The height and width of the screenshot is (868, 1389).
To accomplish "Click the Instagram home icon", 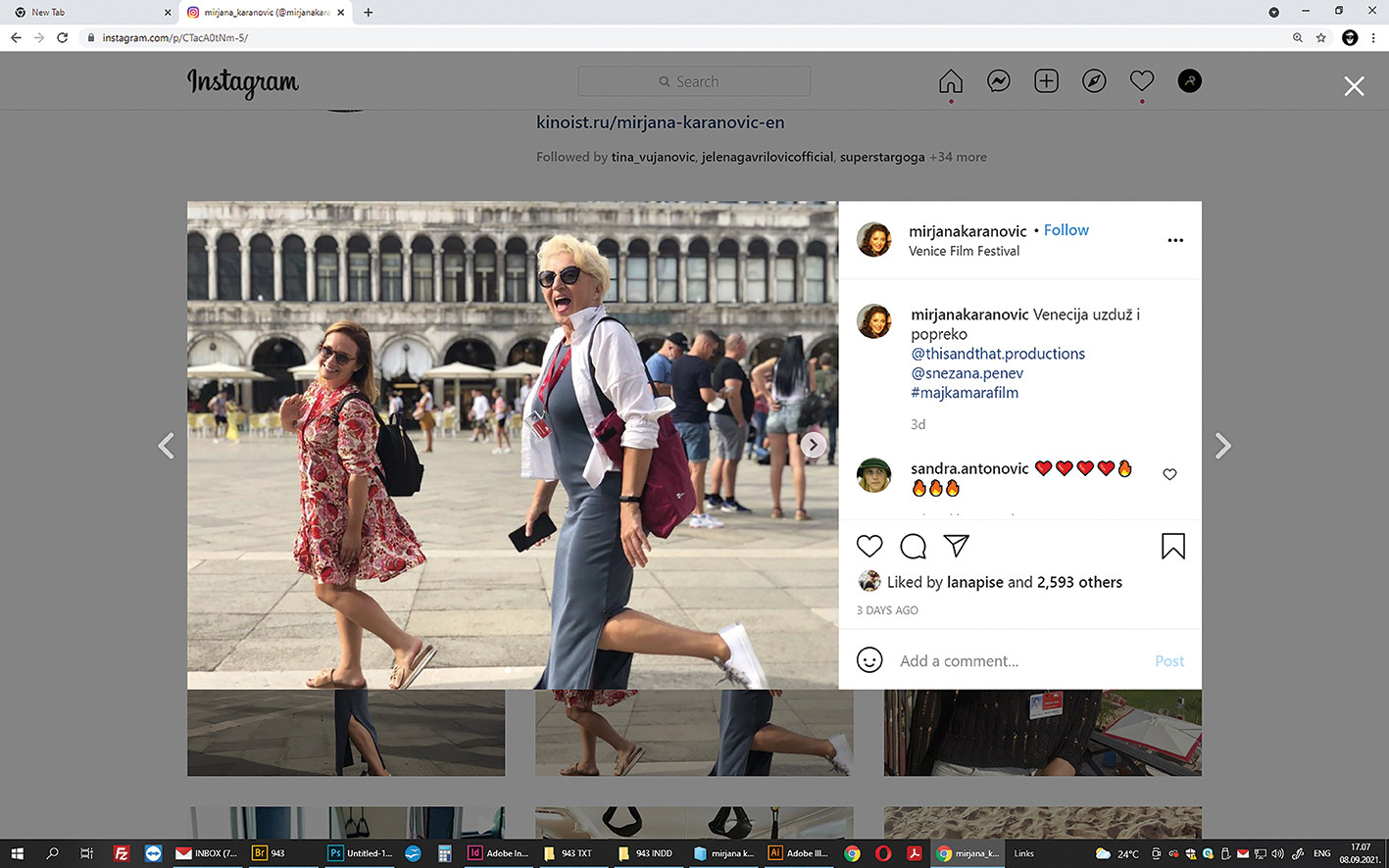I will coord(950,81).
